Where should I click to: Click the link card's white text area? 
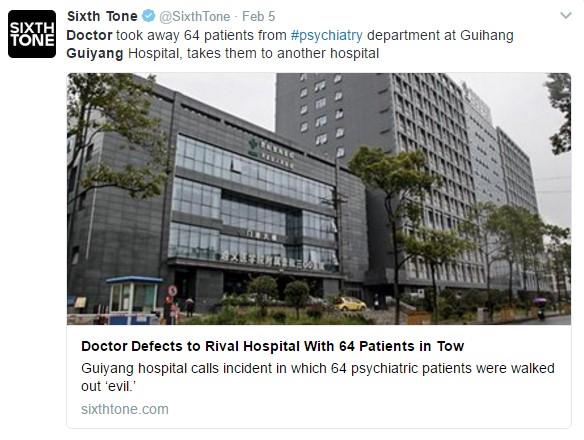click(x=319, y=376)
